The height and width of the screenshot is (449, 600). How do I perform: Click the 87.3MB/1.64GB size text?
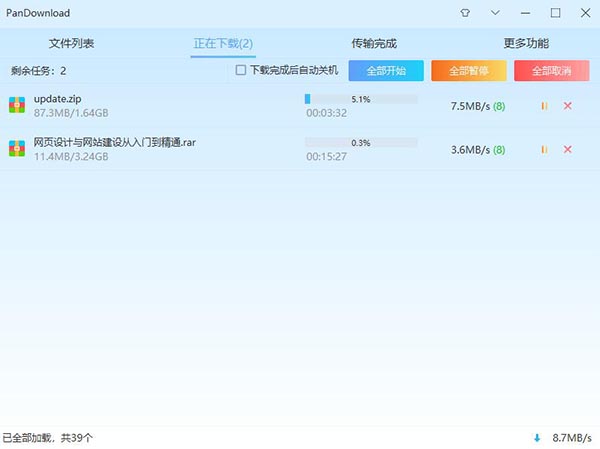tap(71, 113)
